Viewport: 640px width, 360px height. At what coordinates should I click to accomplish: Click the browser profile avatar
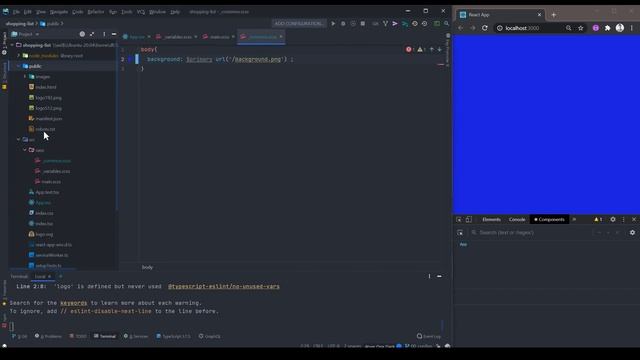tap(620, 28)
